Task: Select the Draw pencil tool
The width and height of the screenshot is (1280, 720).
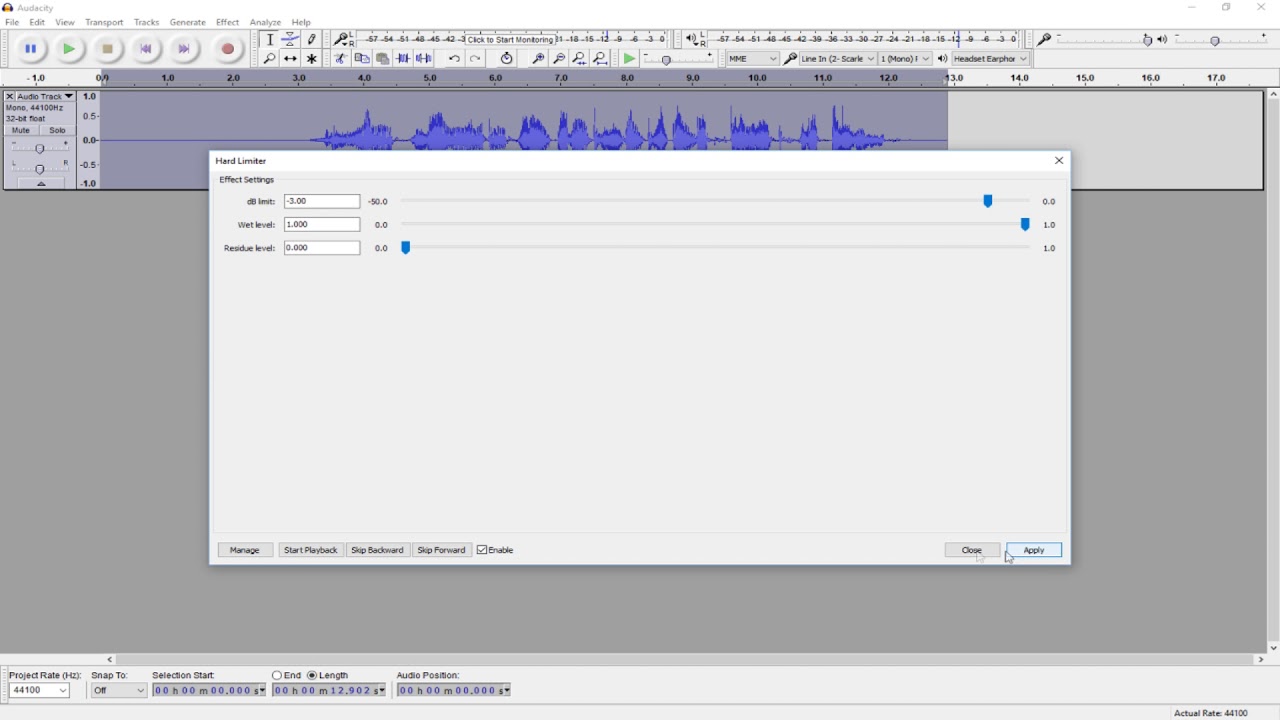Action: (312, 39)
